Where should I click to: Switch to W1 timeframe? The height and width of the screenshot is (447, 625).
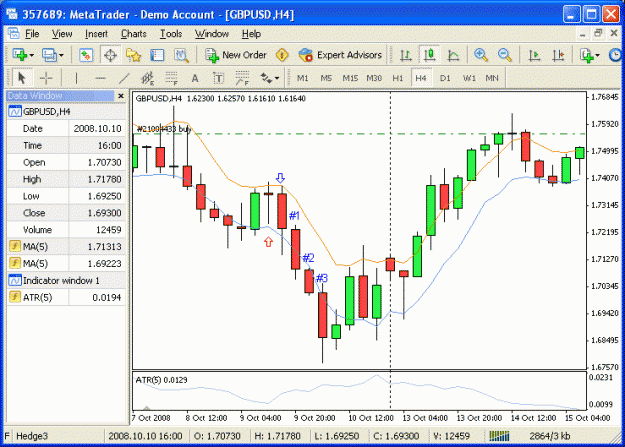[x=469, y=78]
